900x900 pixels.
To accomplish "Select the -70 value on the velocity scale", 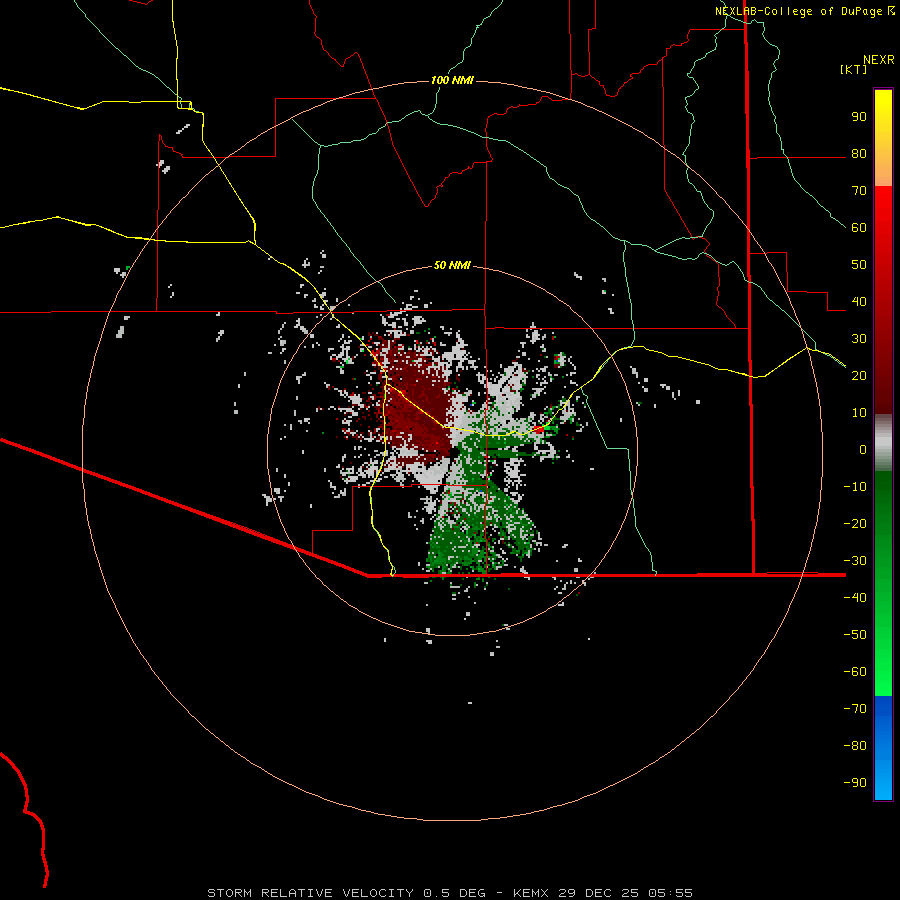I will (x=855, y=709).
